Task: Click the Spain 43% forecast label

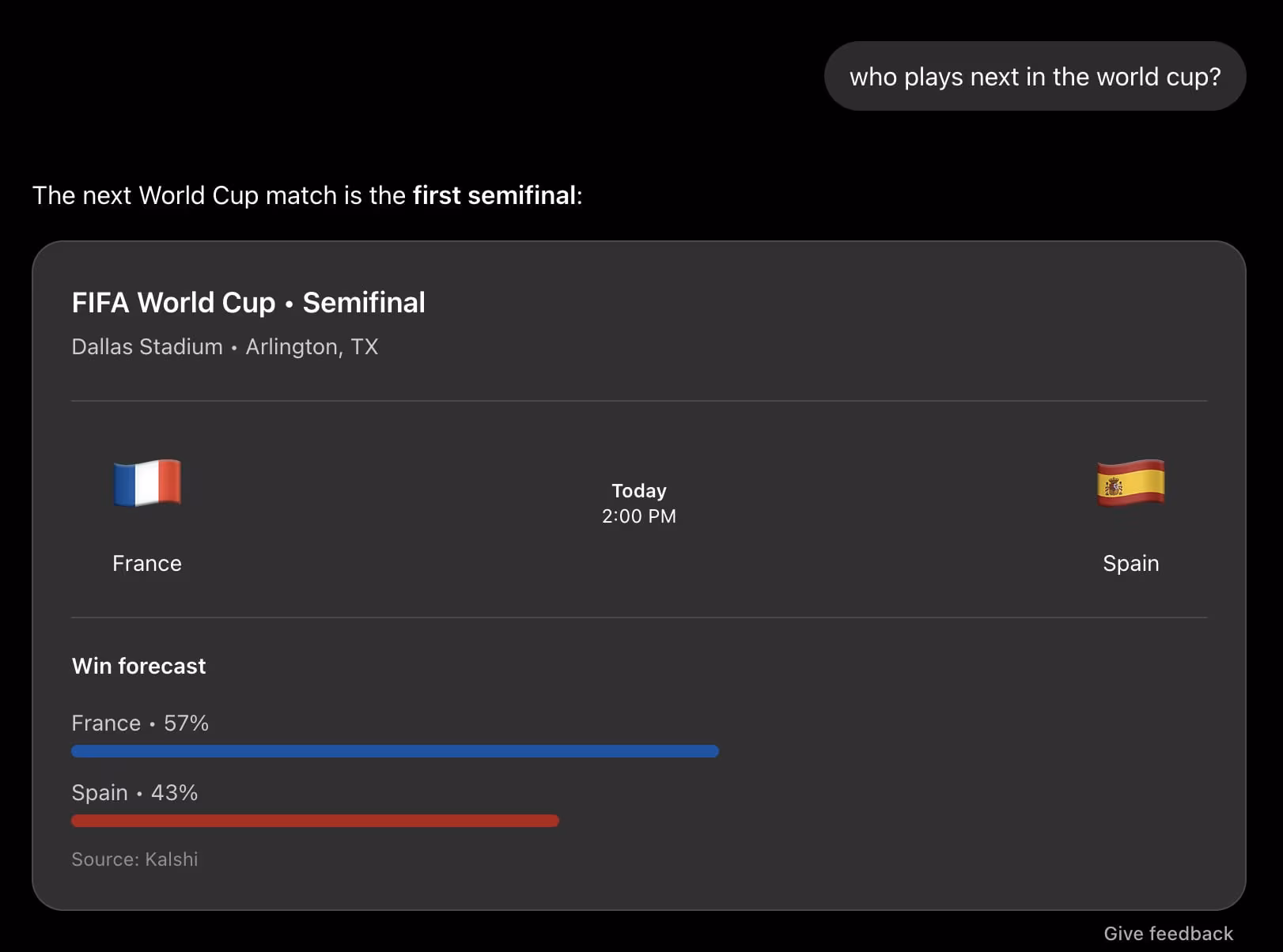Action: coord(134,792)
